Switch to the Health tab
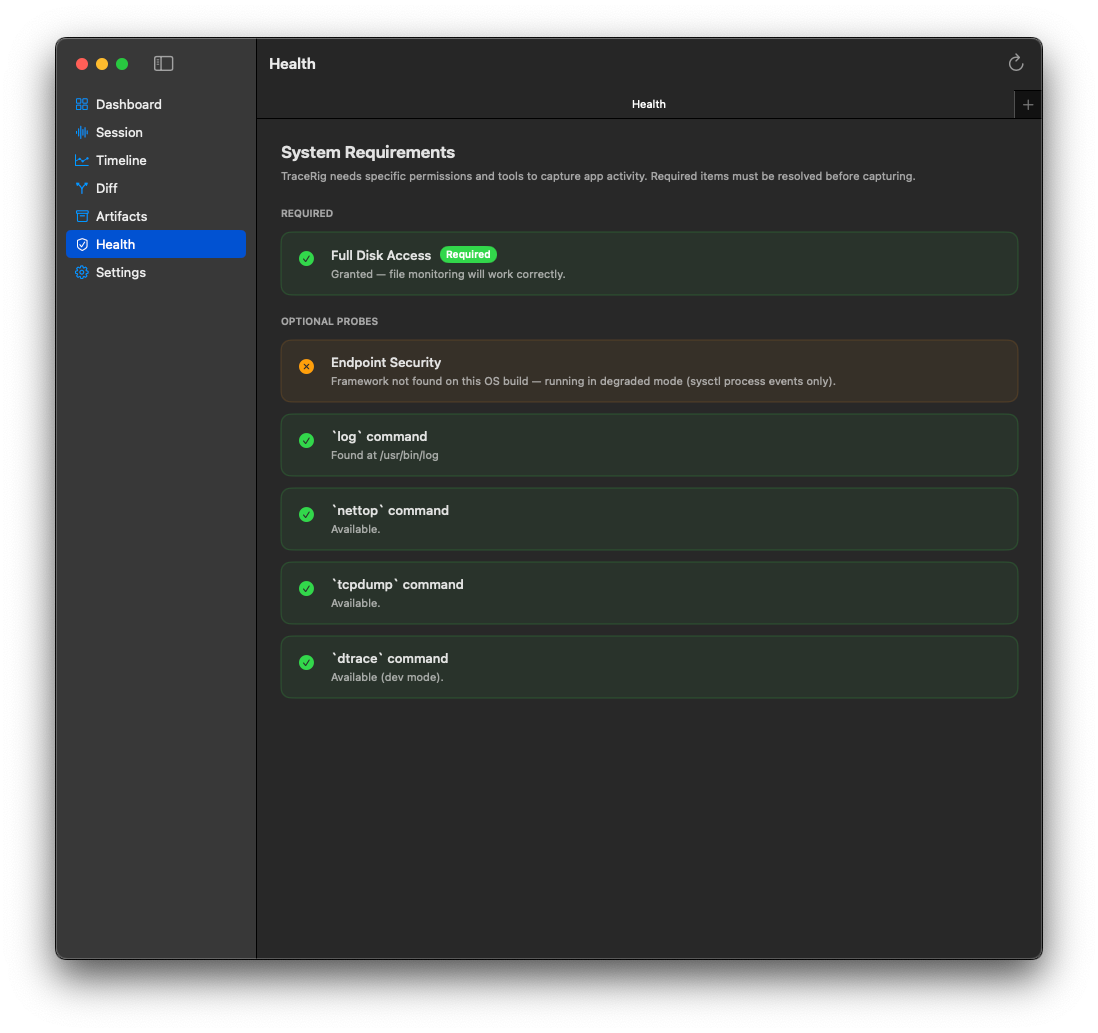 pos(648,104)
